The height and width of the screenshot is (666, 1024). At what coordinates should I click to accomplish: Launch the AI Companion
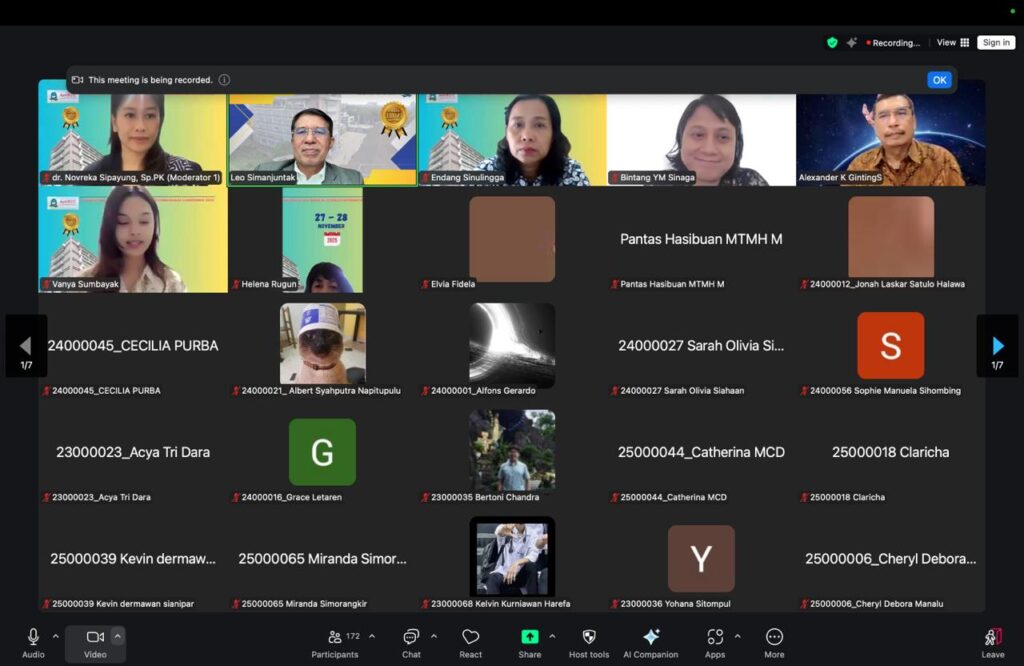pyautogui.click(x=651, y=641)
